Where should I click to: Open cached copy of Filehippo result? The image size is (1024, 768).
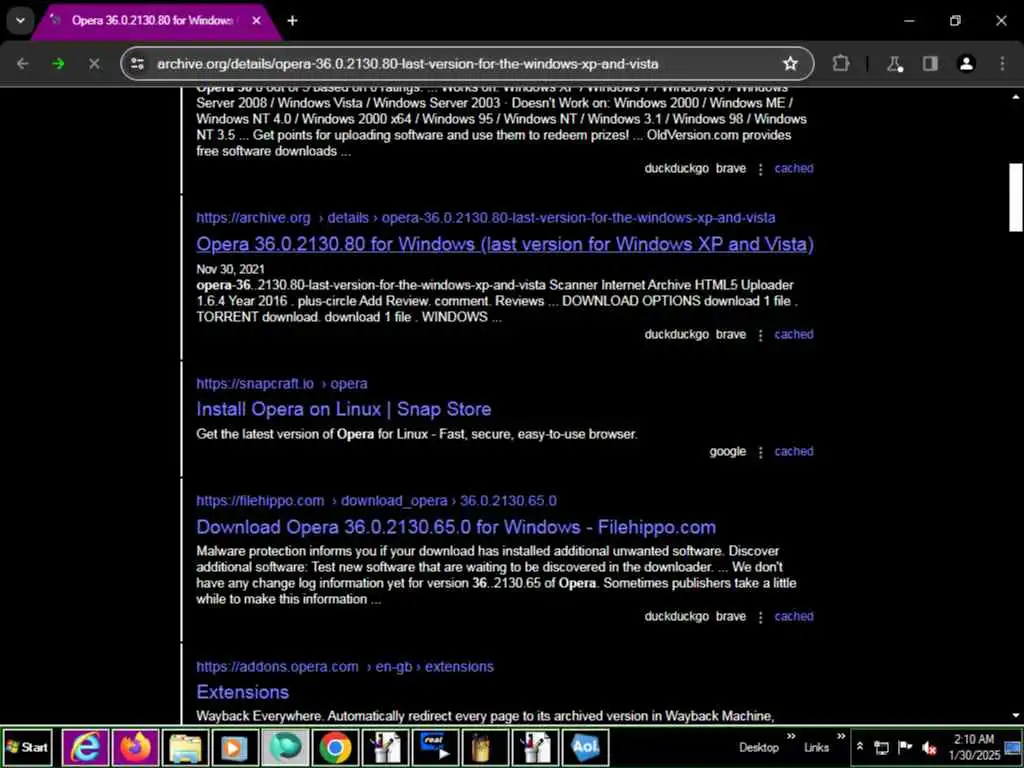[x=793, y=616]
